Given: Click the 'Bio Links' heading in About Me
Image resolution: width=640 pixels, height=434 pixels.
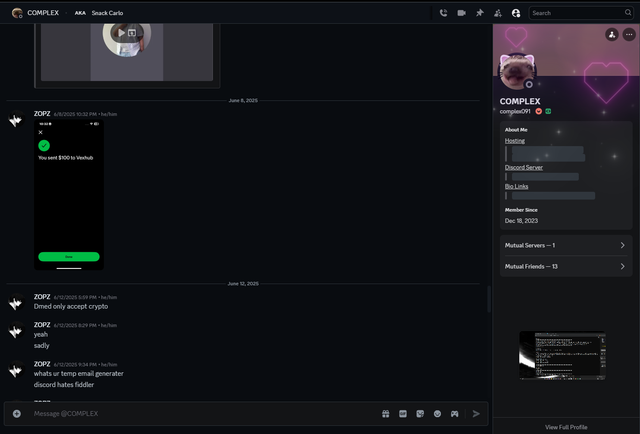Looking at the screenshot, I should 516,186.
